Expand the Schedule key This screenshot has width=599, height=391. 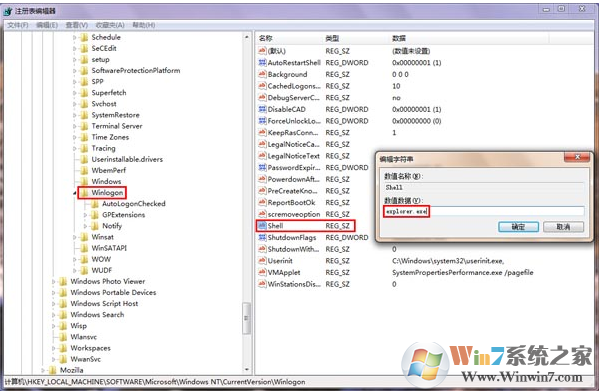tap(75, 37)
